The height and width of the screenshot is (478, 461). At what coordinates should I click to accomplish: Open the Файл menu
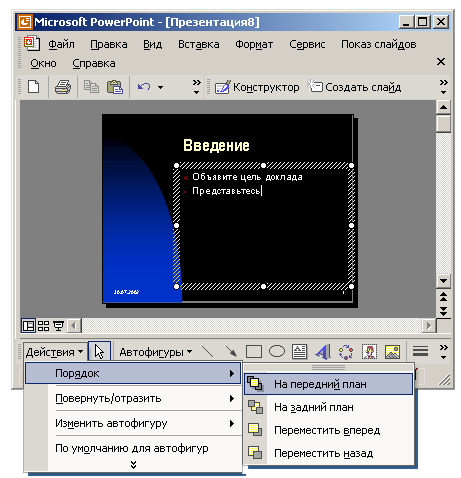(x=61, y=44)
